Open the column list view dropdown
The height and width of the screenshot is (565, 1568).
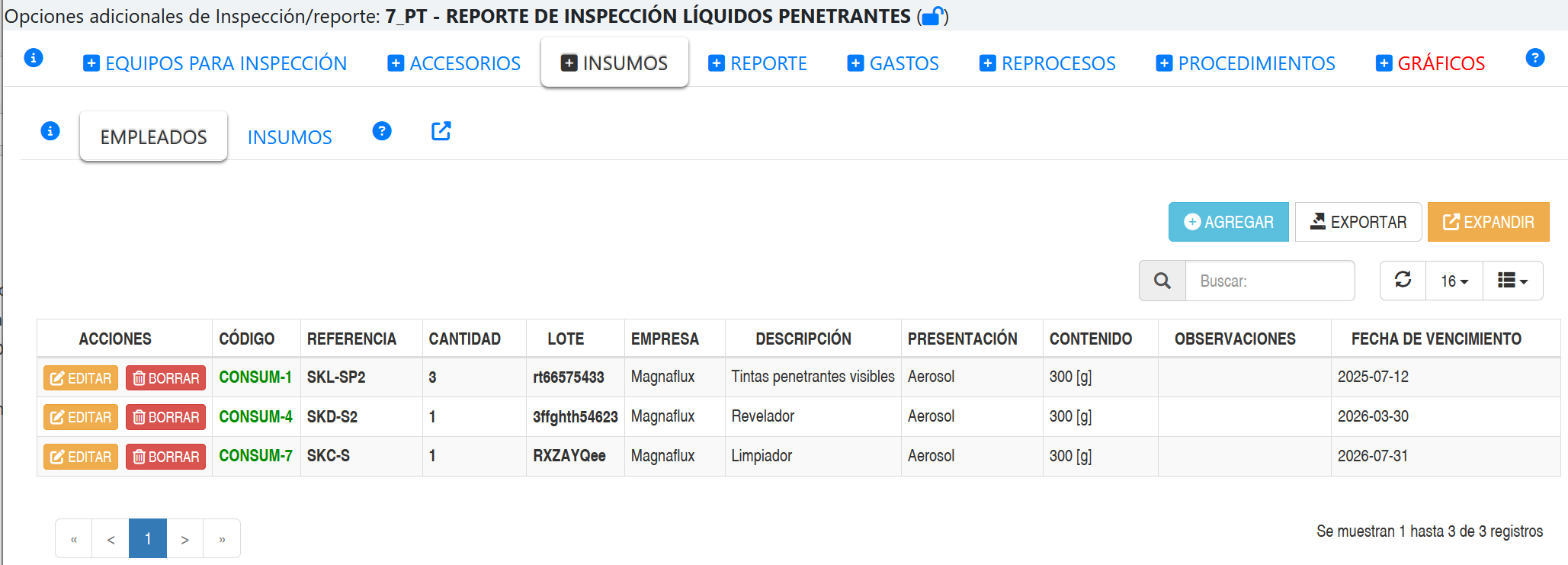1512,281
